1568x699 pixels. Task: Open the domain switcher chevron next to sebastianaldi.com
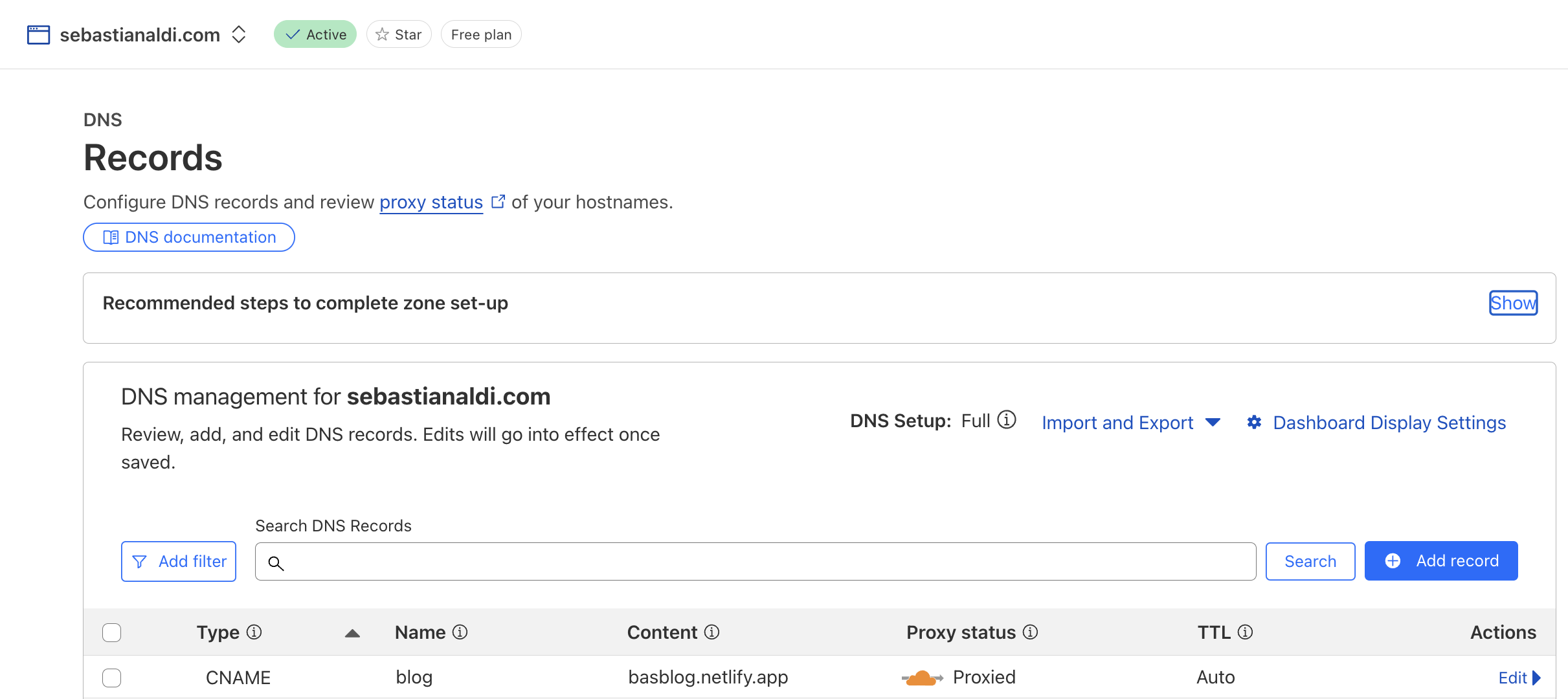coord(239,34)
